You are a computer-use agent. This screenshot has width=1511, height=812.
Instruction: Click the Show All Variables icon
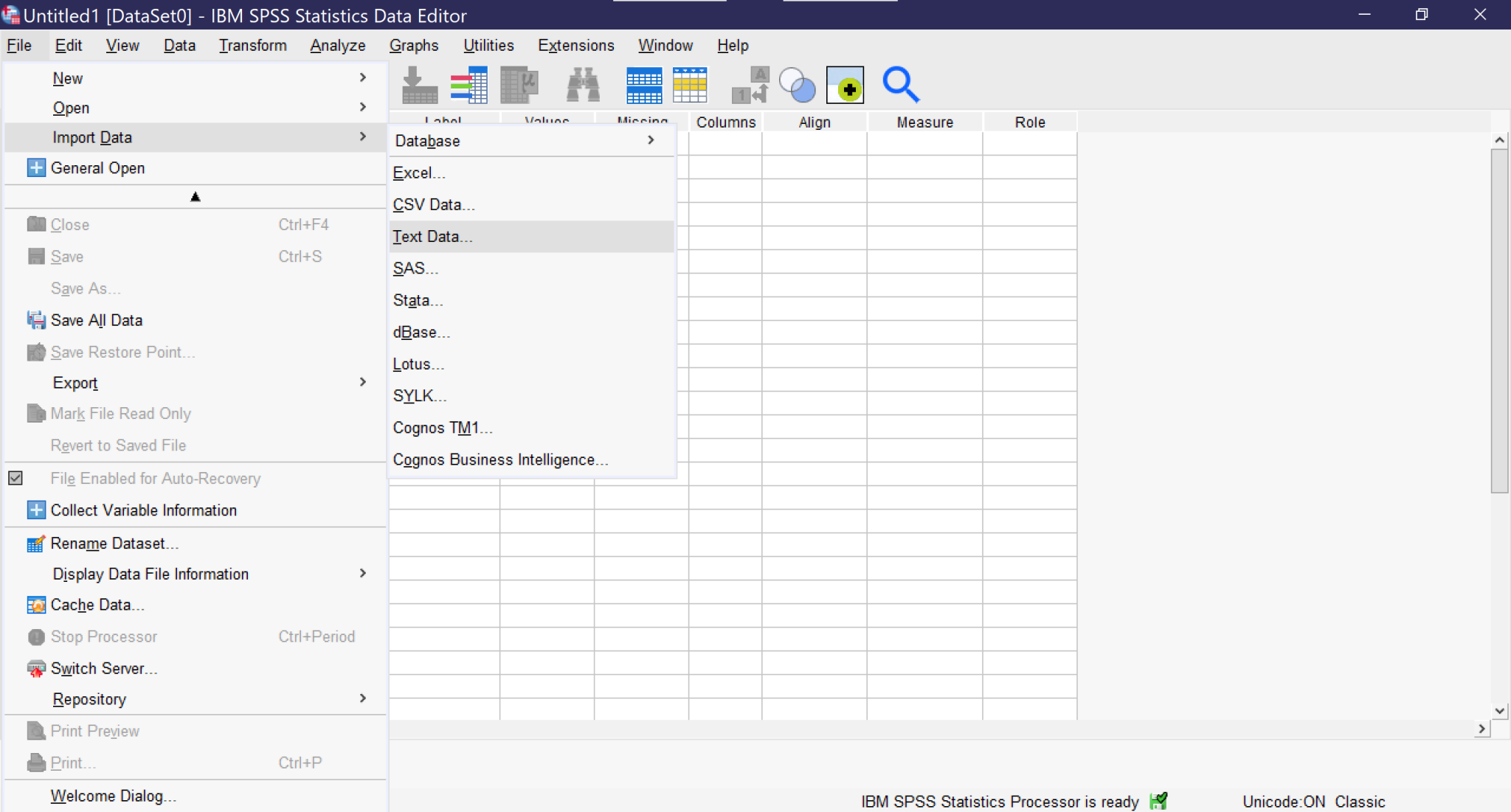[x=846, y=86]
